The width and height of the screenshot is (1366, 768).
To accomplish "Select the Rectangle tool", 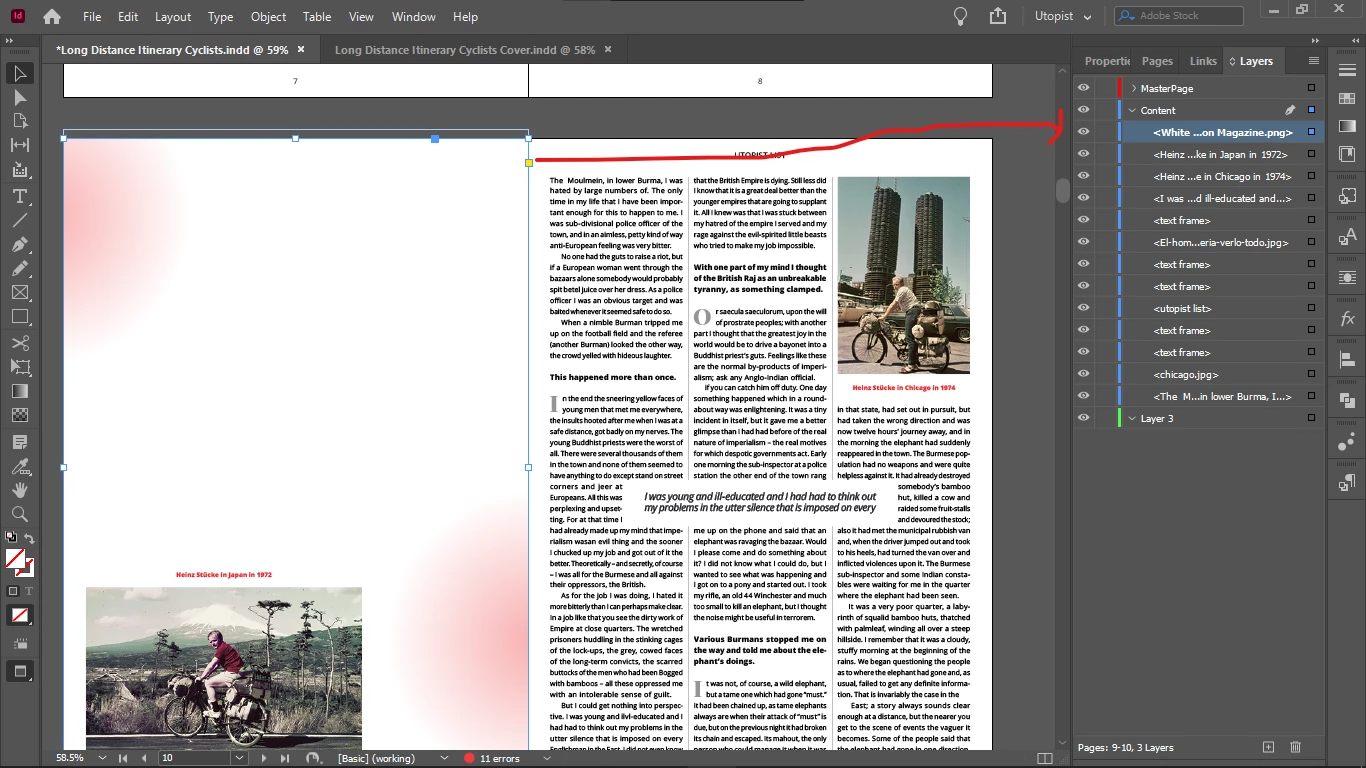I will point(19,317).
